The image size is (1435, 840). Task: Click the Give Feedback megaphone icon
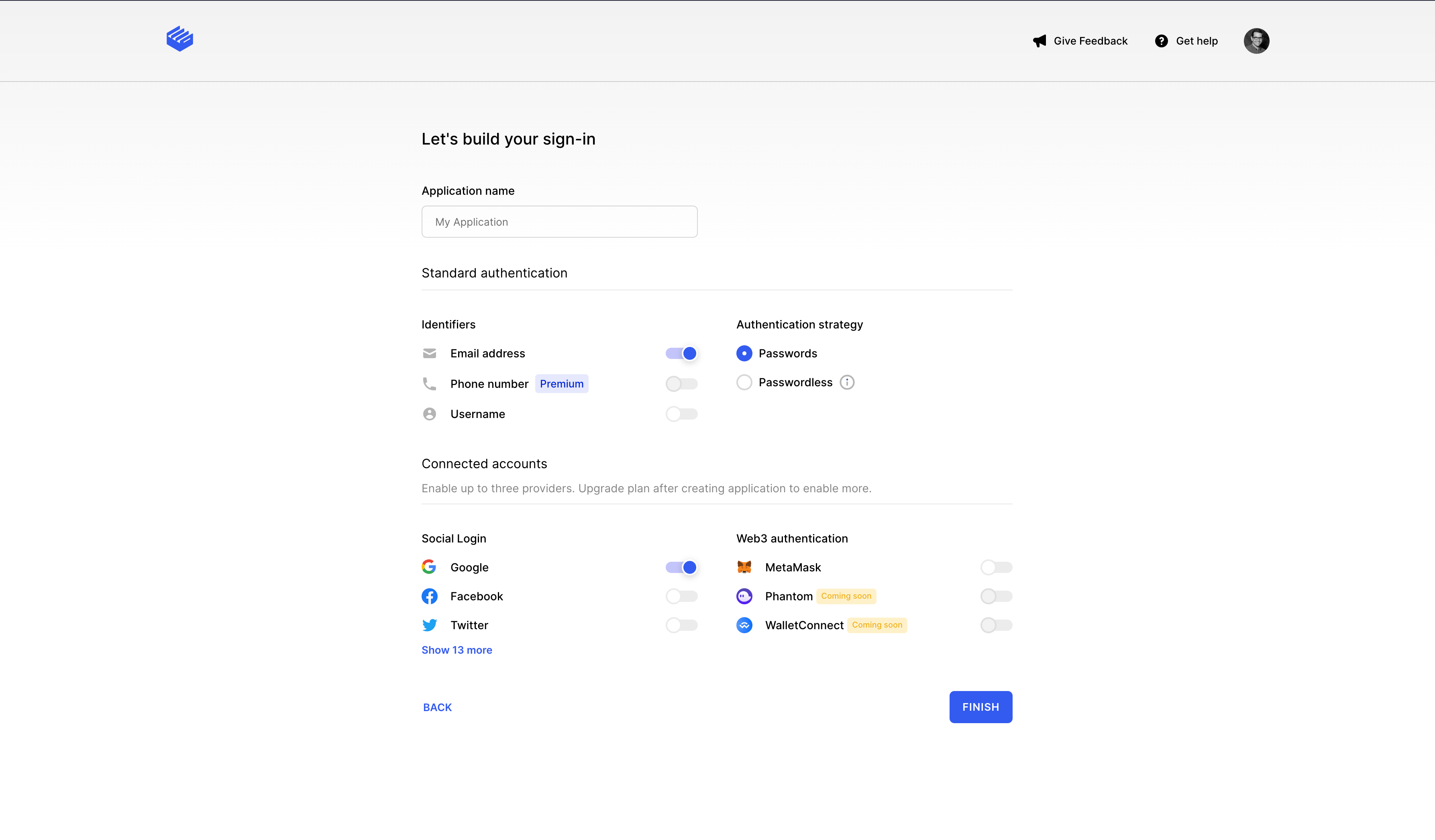[x=1039, y=41]
